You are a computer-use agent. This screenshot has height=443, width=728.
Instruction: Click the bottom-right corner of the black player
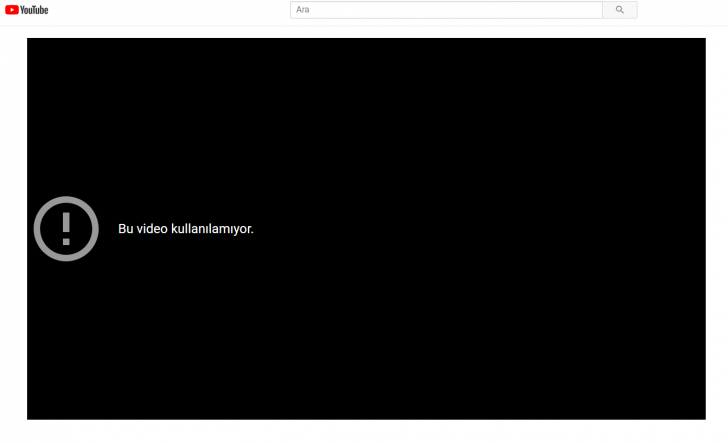coord(700,414)
